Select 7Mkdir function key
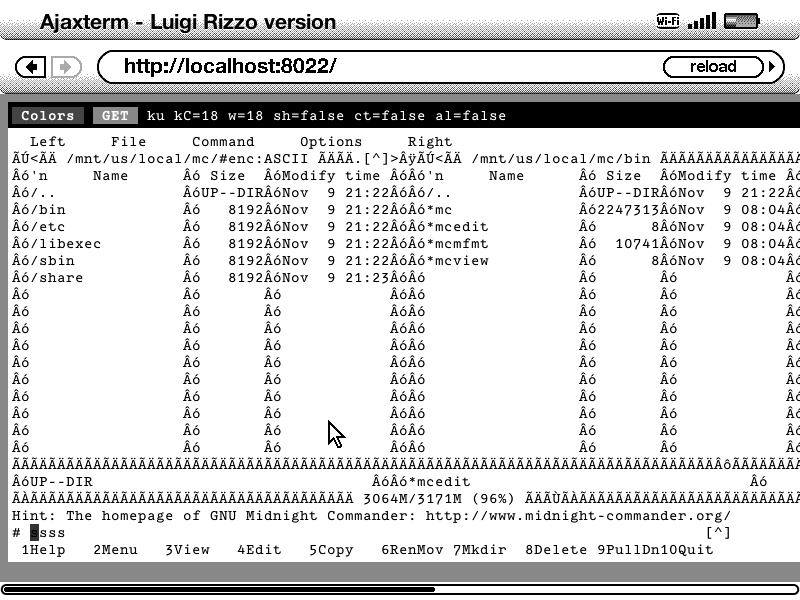Viewport: 800px width, 600px height. click(x=480, y=550)
